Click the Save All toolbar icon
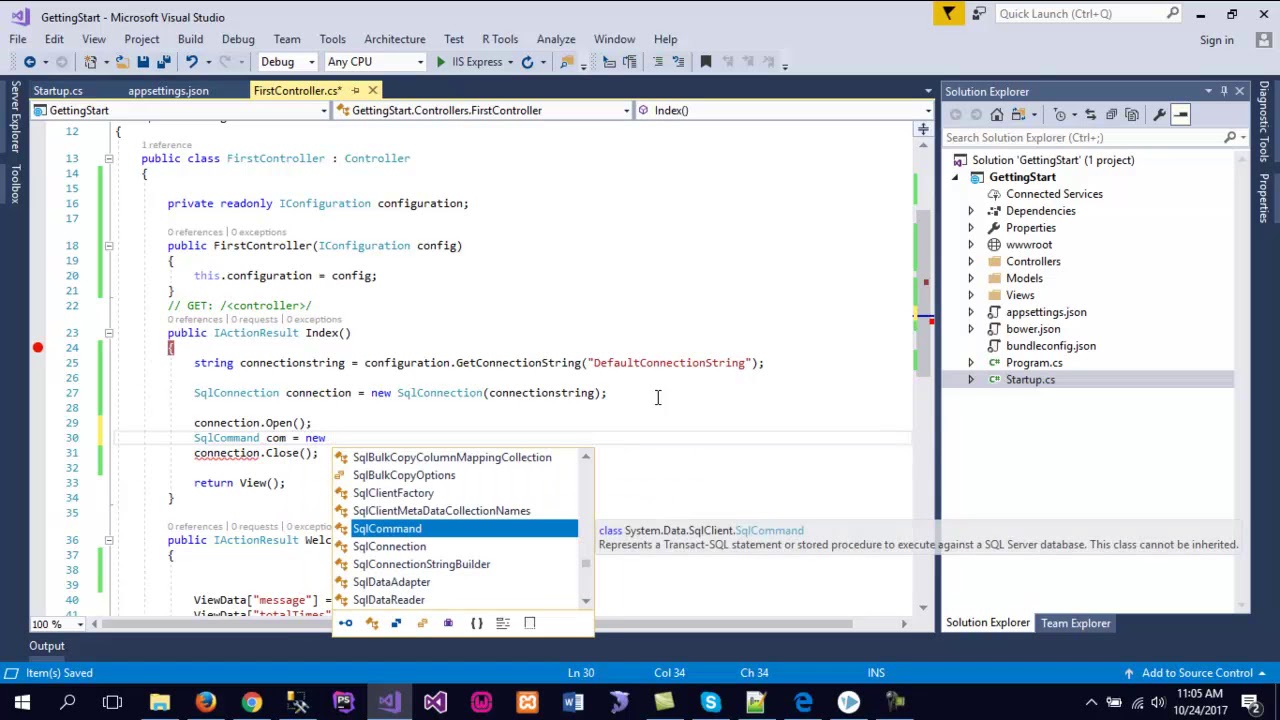Viewport: 1280px width, 720px height. click(164, 62)
